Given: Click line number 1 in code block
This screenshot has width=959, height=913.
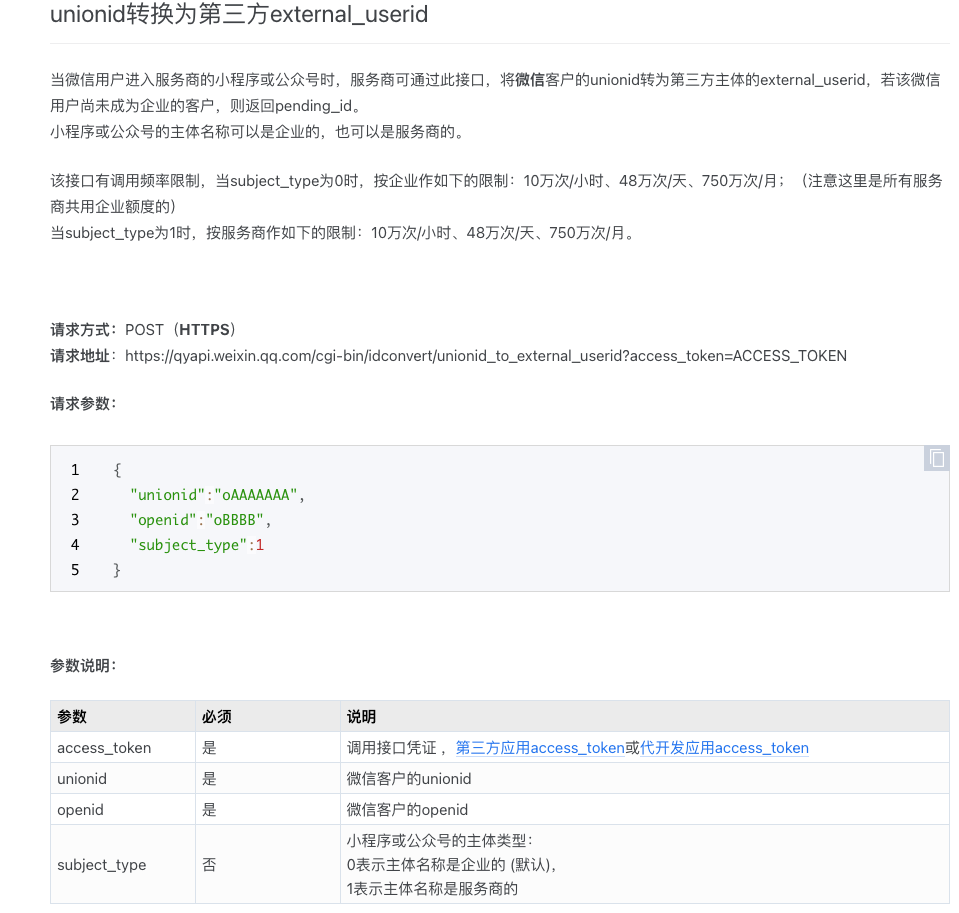Looking at the screenshot, I should tap(74, 469).
